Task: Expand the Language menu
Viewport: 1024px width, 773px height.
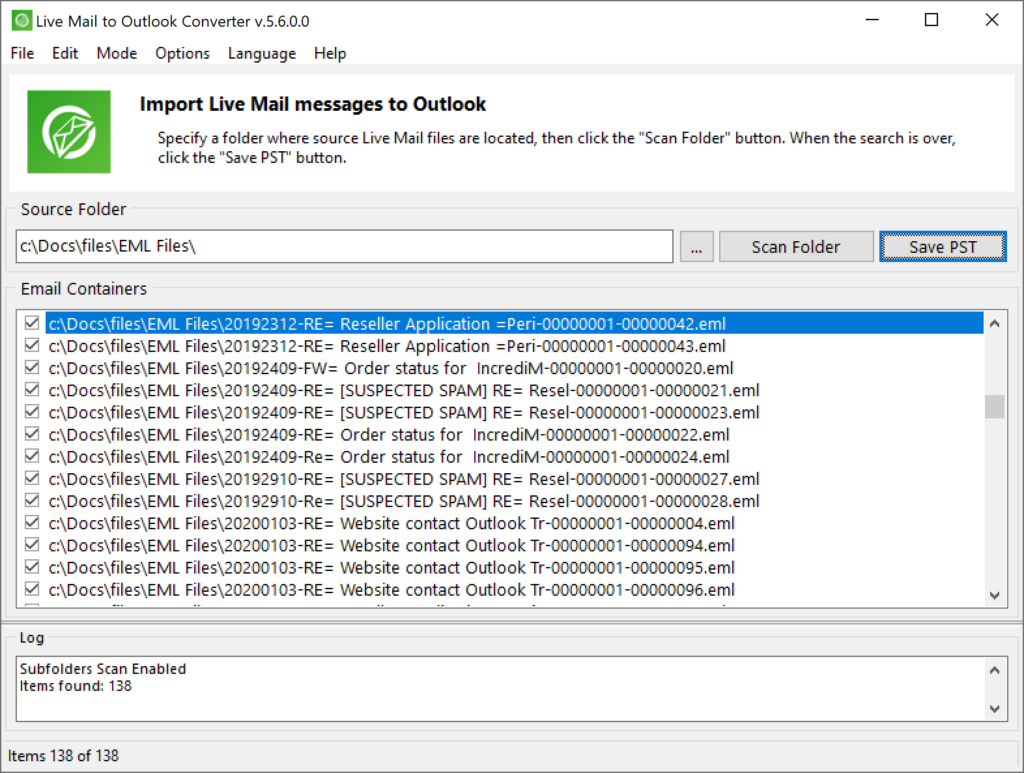Action: 261,53
